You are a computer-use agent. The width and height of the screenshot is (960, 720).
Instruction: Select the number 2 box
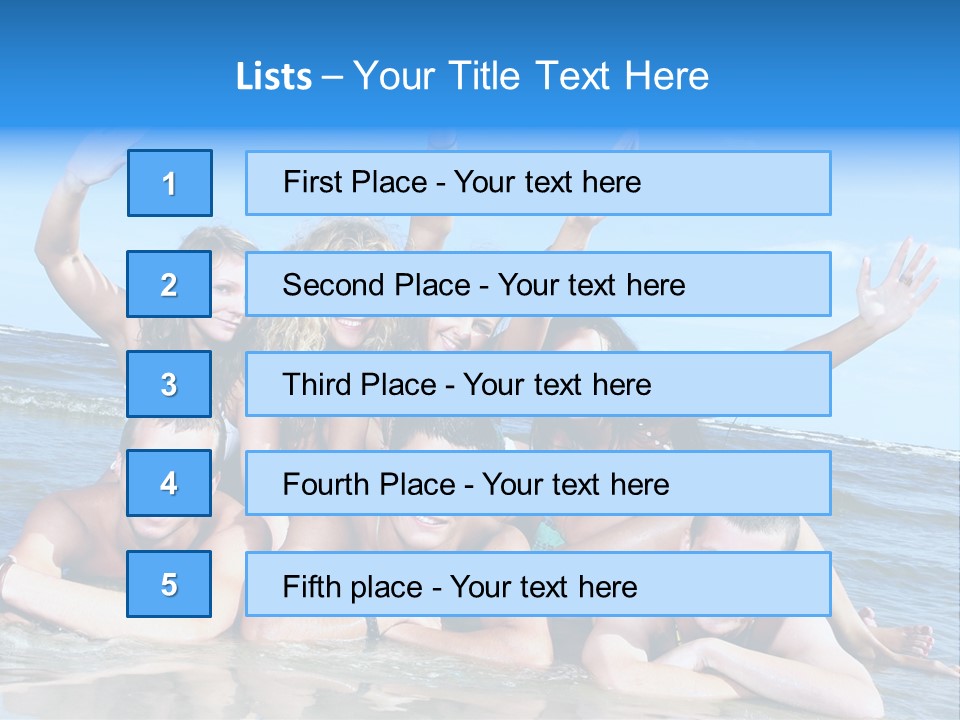tap(169, 284)
